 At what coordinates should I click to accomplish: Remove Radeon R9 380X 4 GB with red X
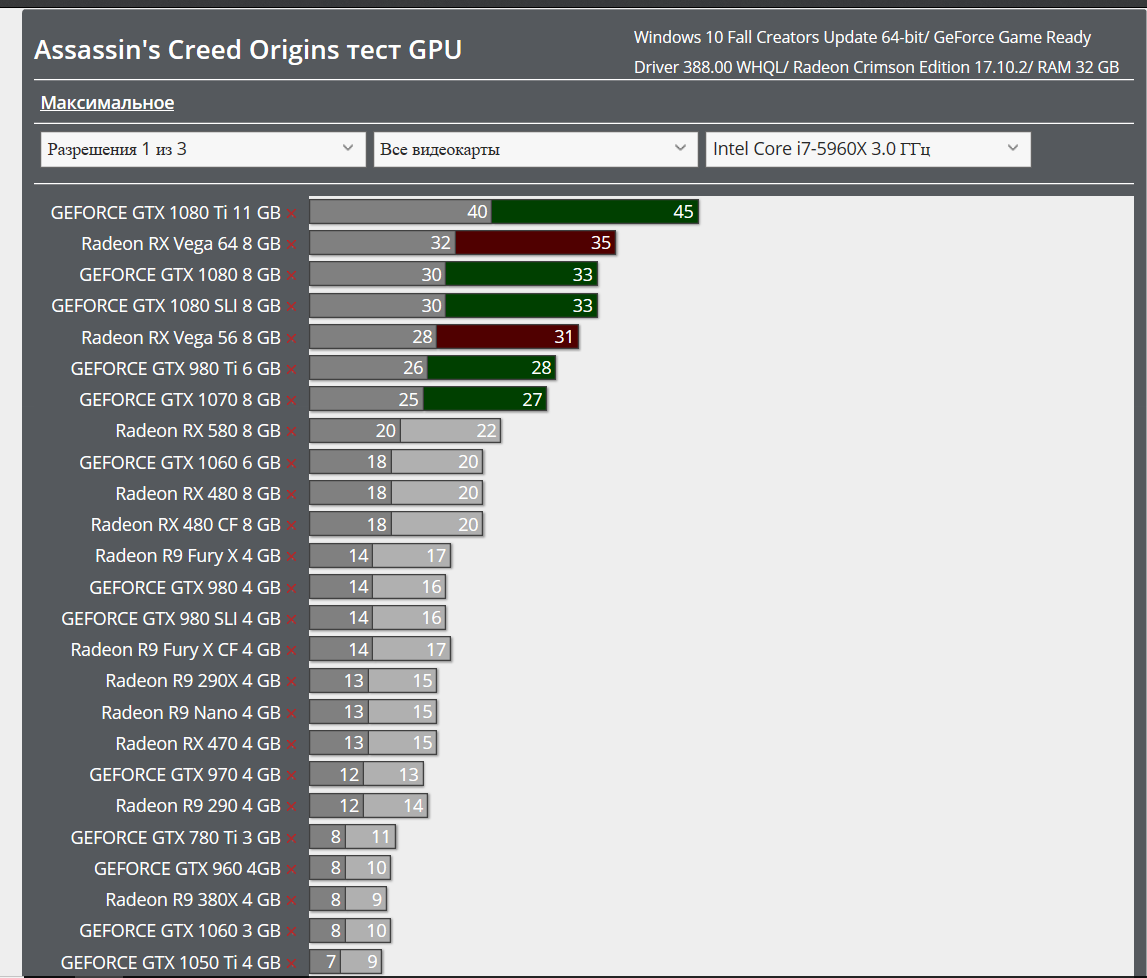tap(292, 900)
